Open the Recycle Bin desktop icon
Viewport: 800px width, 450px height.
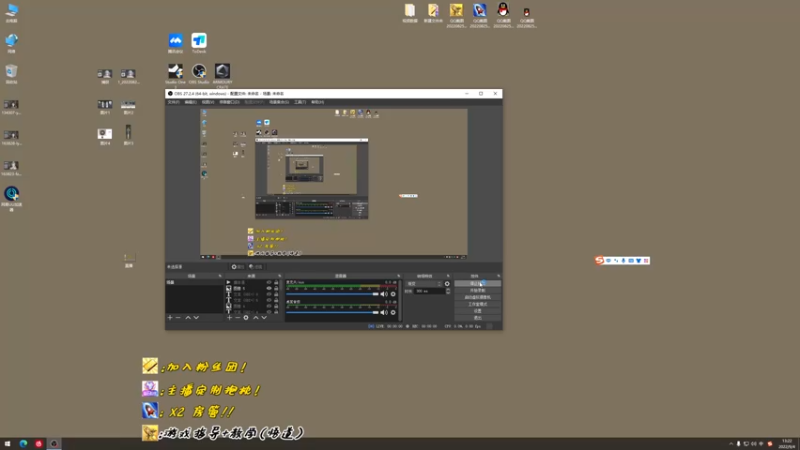11,74
